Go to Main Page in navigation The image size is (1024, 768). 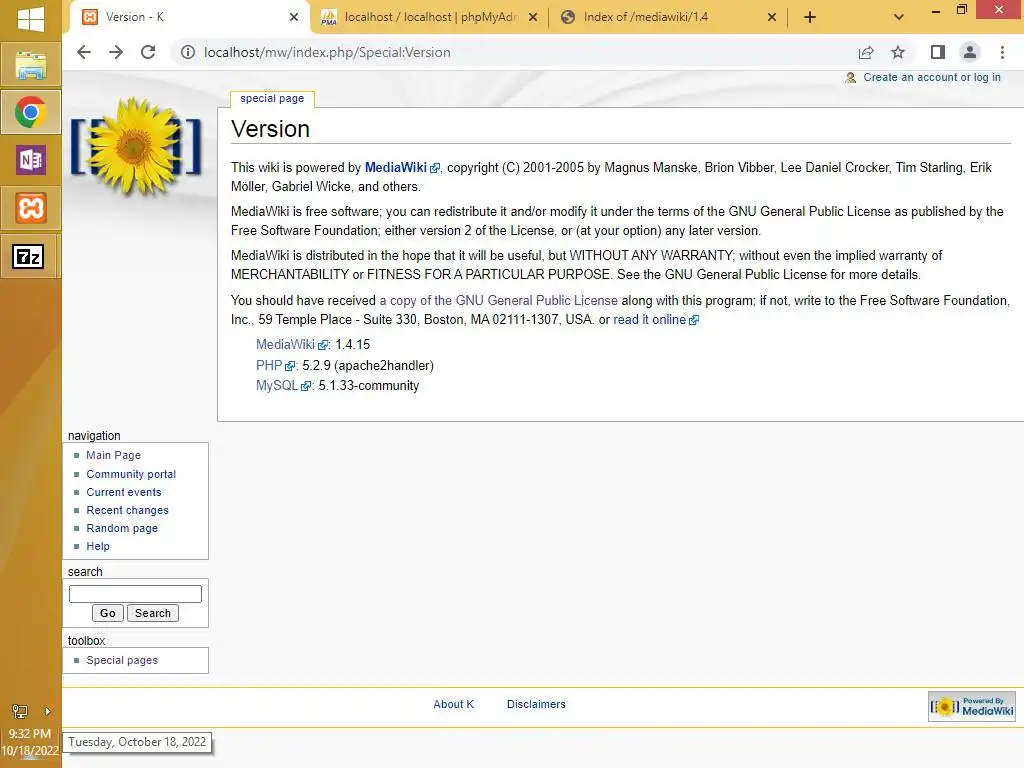coord(114,455)
